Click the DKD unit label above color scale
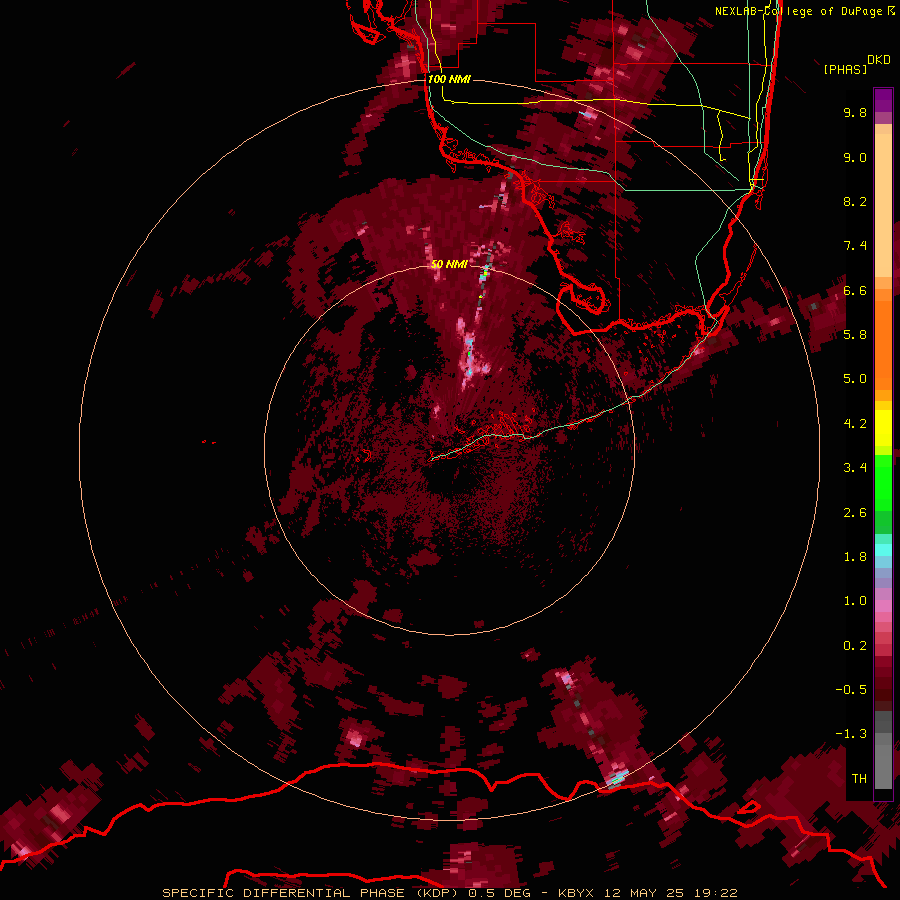Viewport: 900px width, 900px height. (x=879, y=60)
